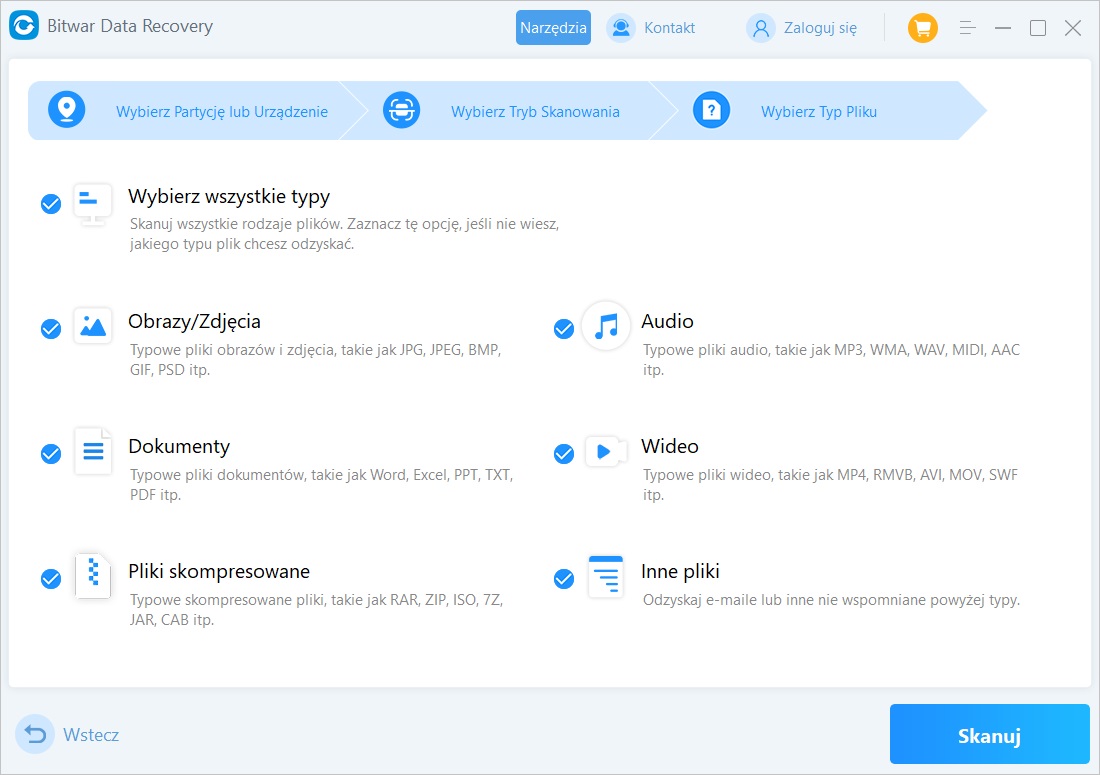1100x775 pixels.
Task: Click the Pliki skompresowane archive icon
Action: (93, 576)
